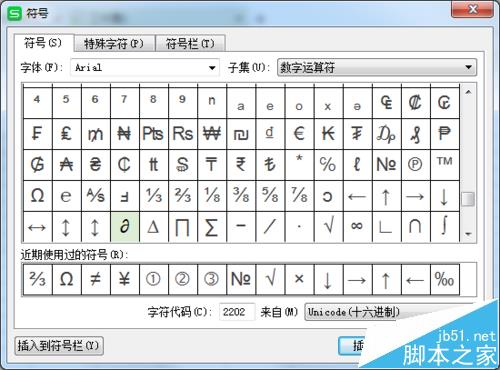Open the 符号栏(T) tab
This screenshot has width=500, height=370.
(190, 44)
